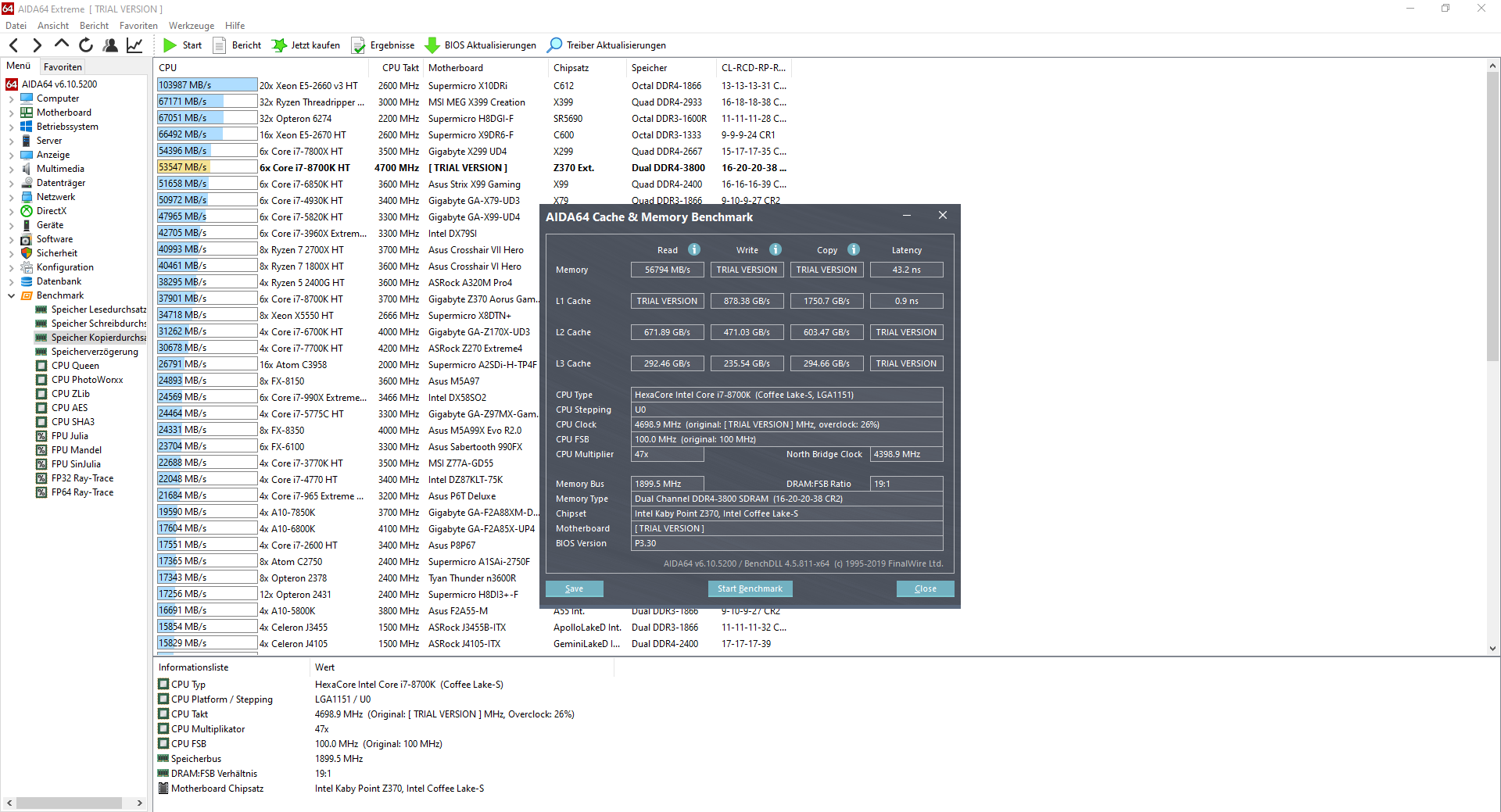
Task: Expand the Multimedia tree node
Action: [x=11, y=170]
